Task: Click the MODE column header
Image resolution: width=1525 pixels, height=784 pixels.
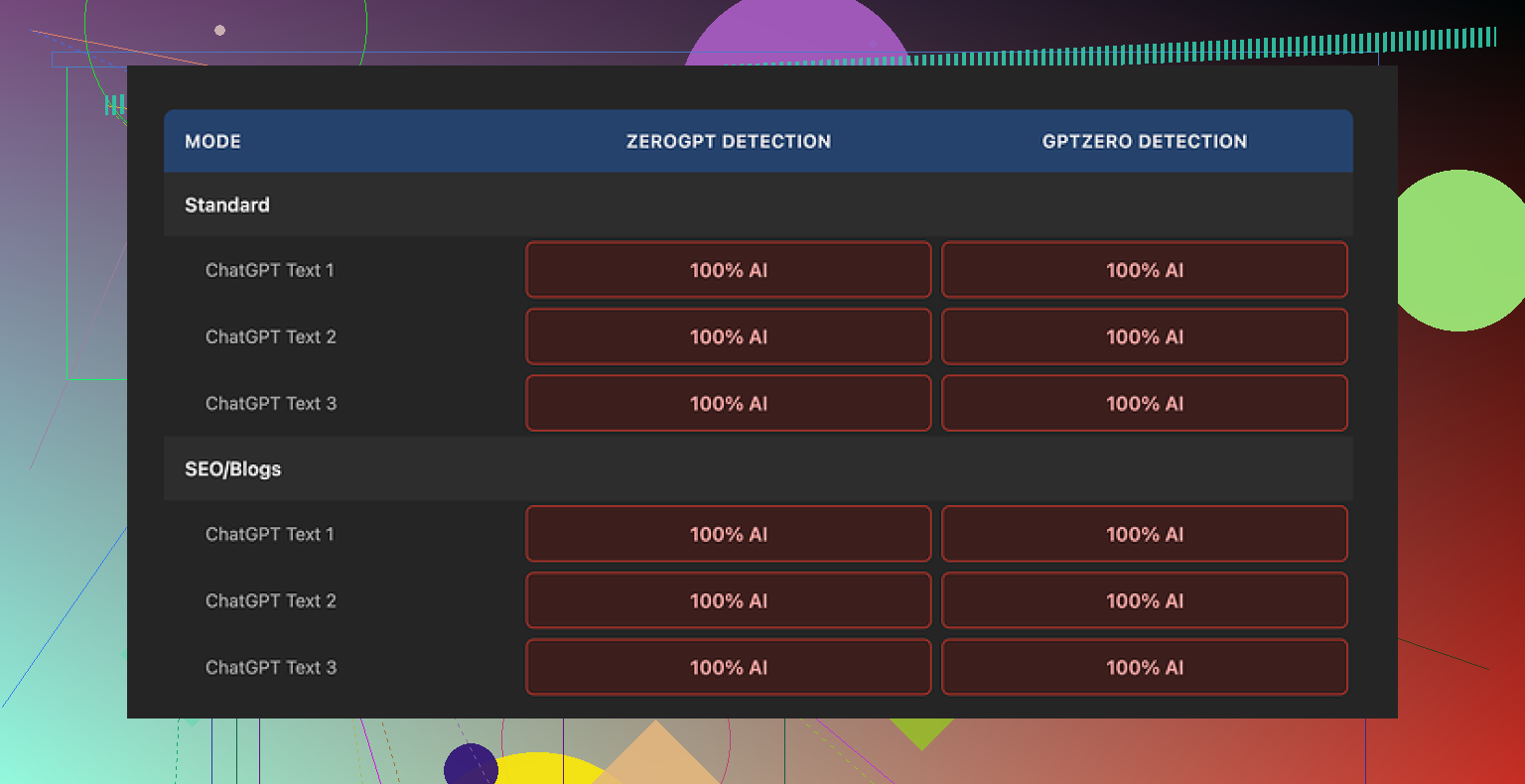Action: pyautogui.click(x=212, y=141)
